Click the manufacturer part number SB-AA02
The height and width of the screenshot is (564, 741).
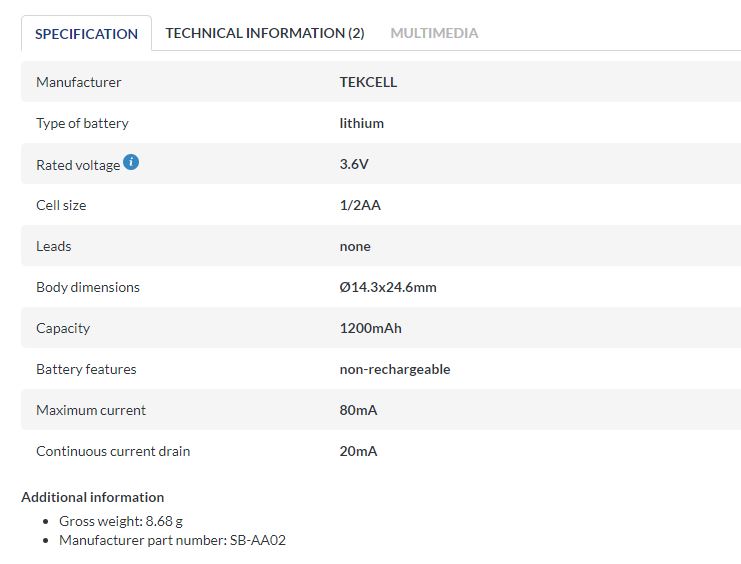tap(172, 540)
